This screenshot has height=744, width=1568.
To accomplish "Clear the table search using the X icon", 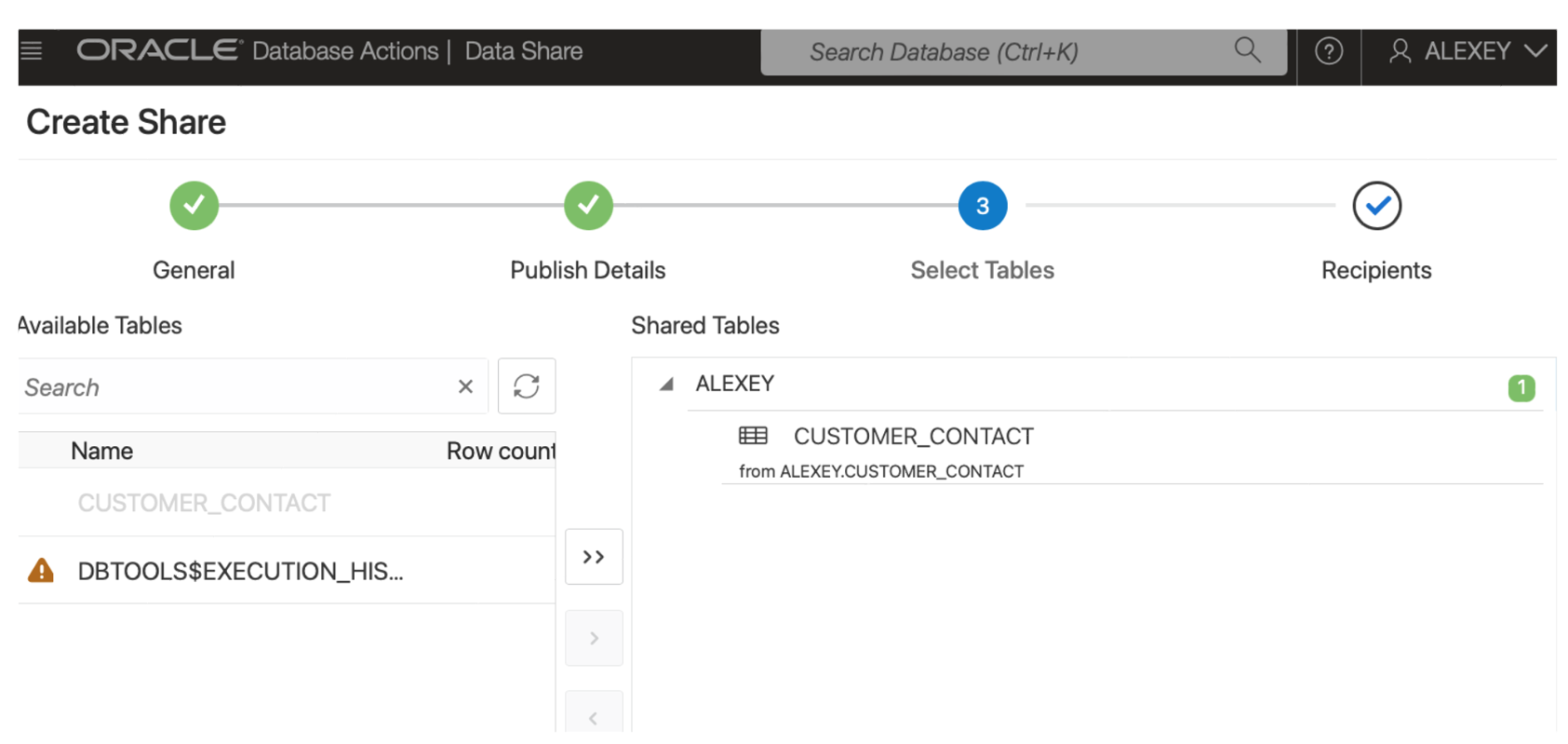I will pos(464,386).
